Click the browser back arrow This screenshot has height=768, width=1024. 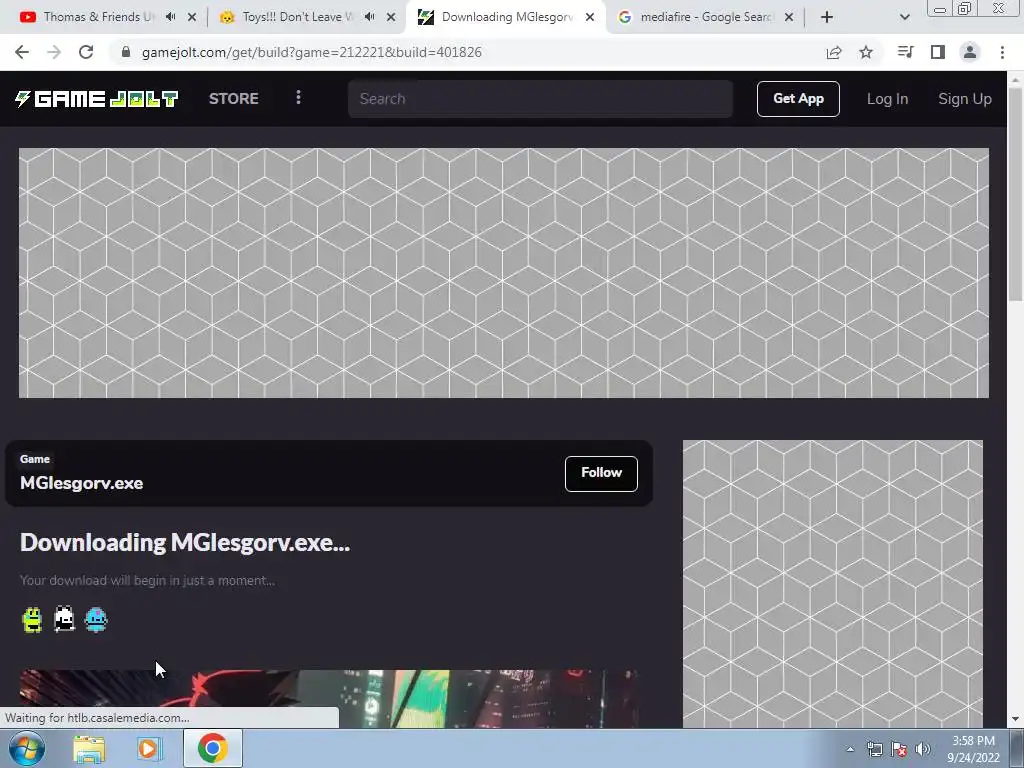click(22, 52)
